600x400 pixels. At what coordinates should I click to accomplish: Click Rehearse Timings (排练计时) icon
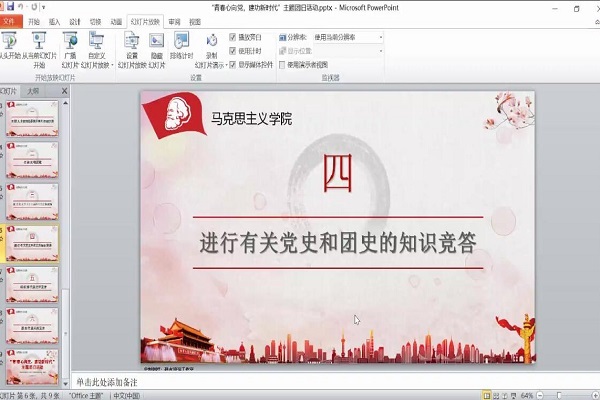181,45
